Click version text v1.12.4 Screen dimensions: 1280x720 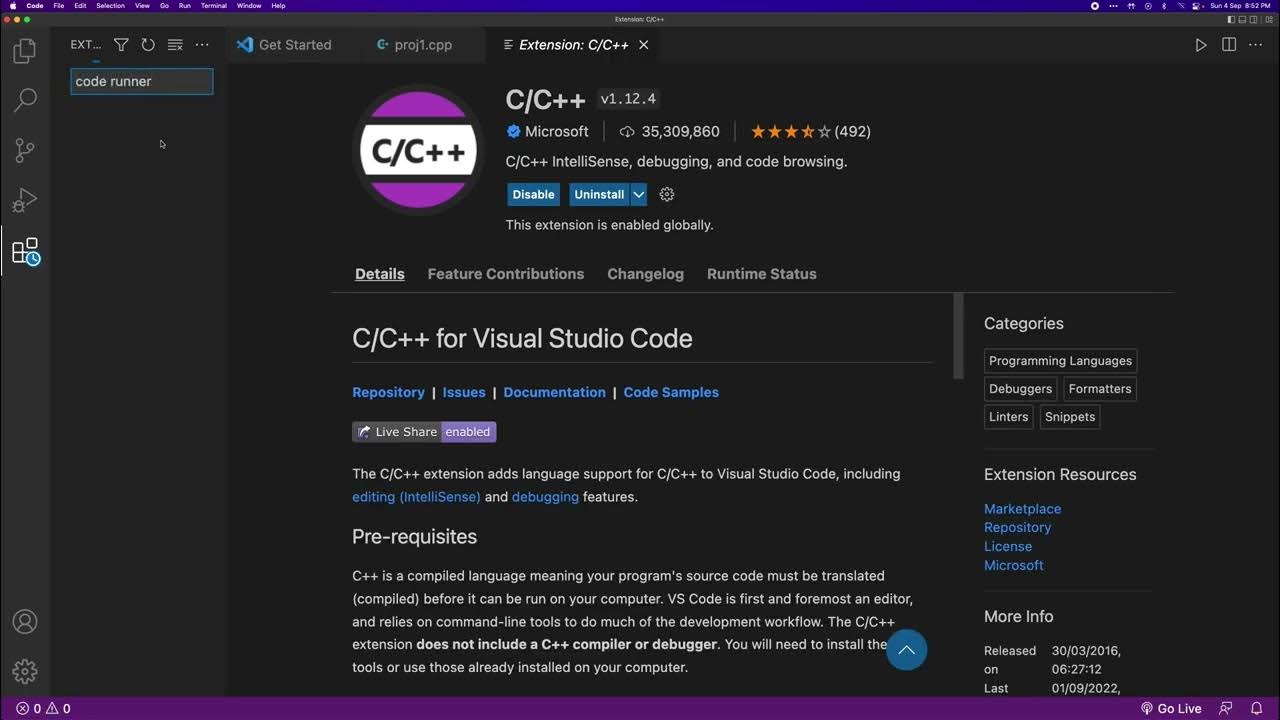628,99
